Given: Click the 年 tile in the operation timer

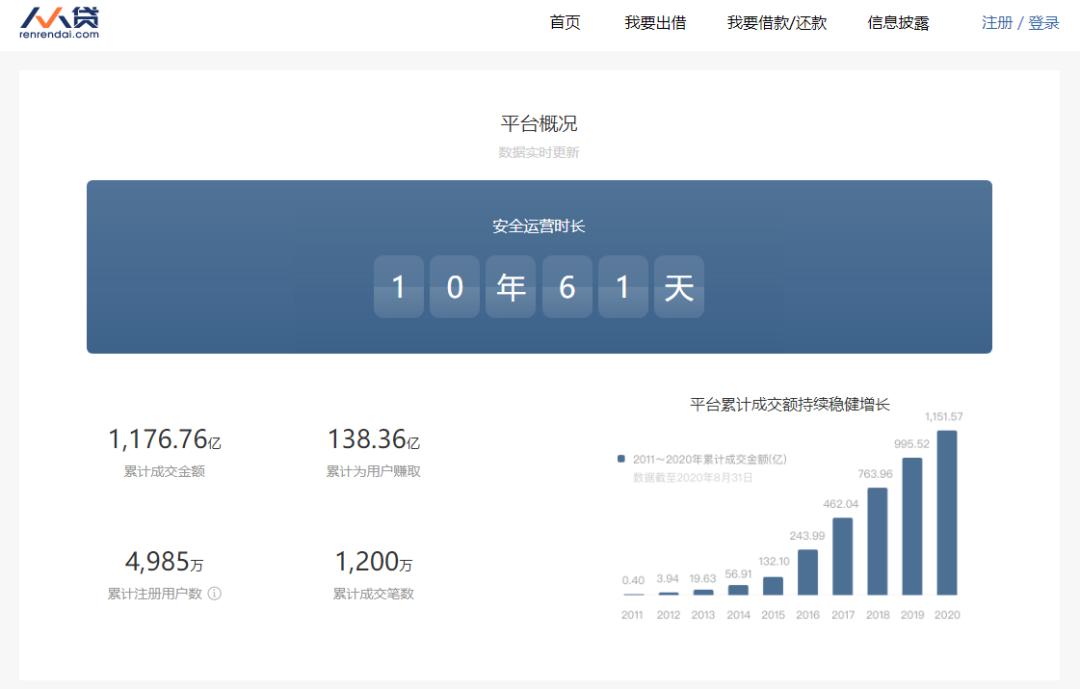Looking at the screenshot, I should (511, 287).
